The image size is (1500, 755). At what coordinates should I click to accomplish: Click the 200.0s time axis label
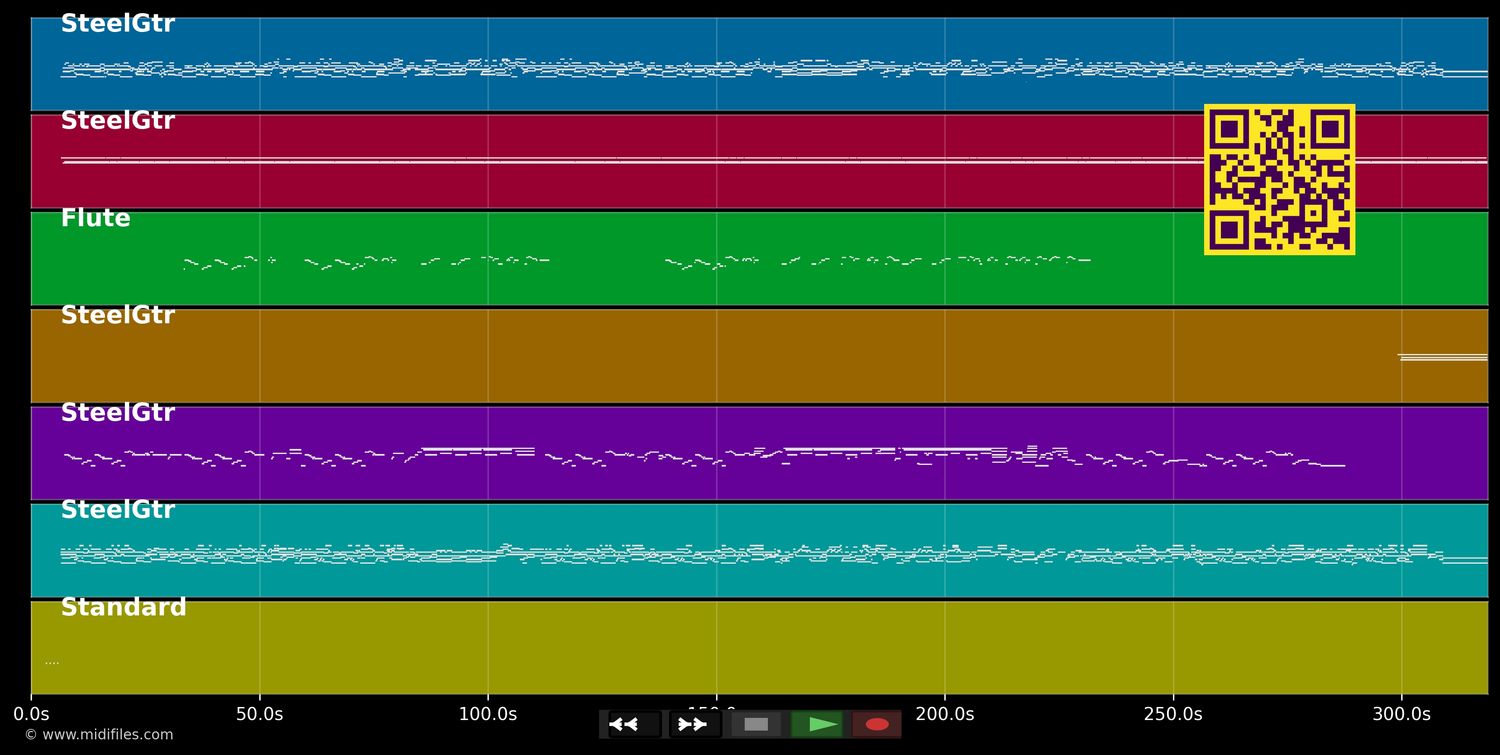945,715
